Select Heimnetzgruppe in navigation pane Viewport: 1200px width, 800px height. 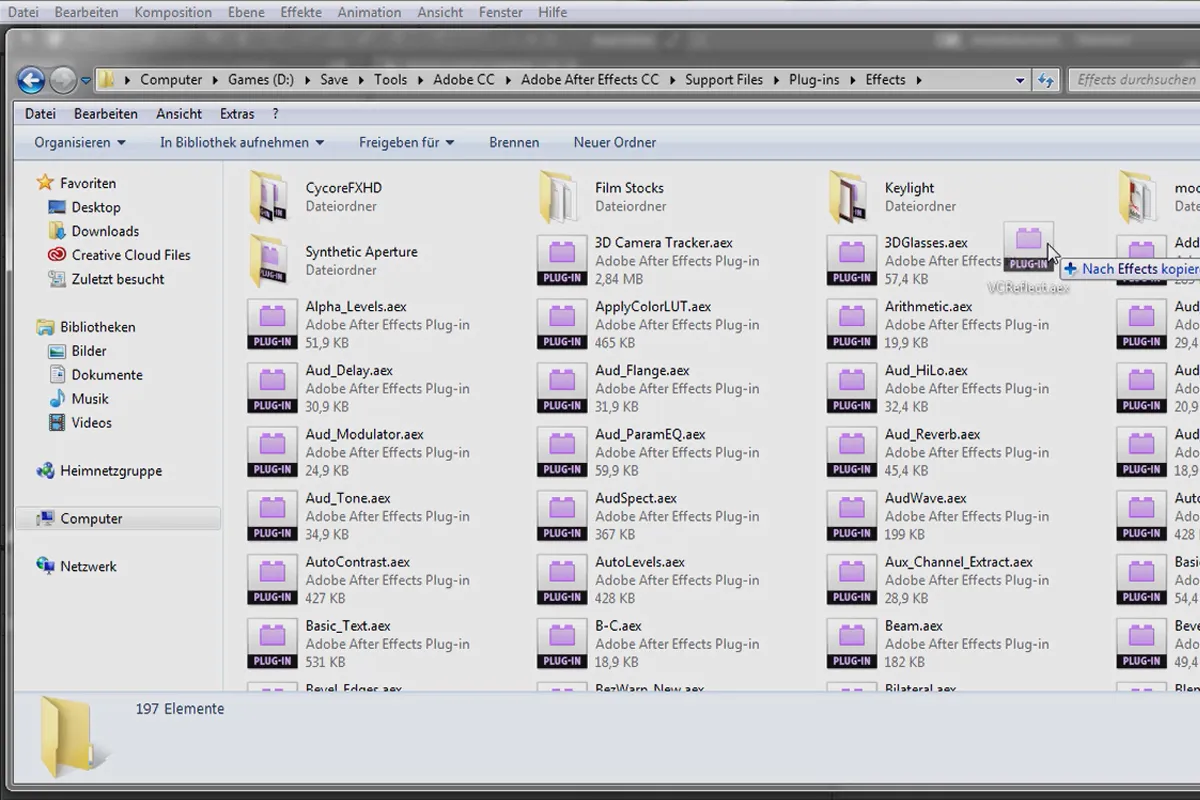[99, 471]
